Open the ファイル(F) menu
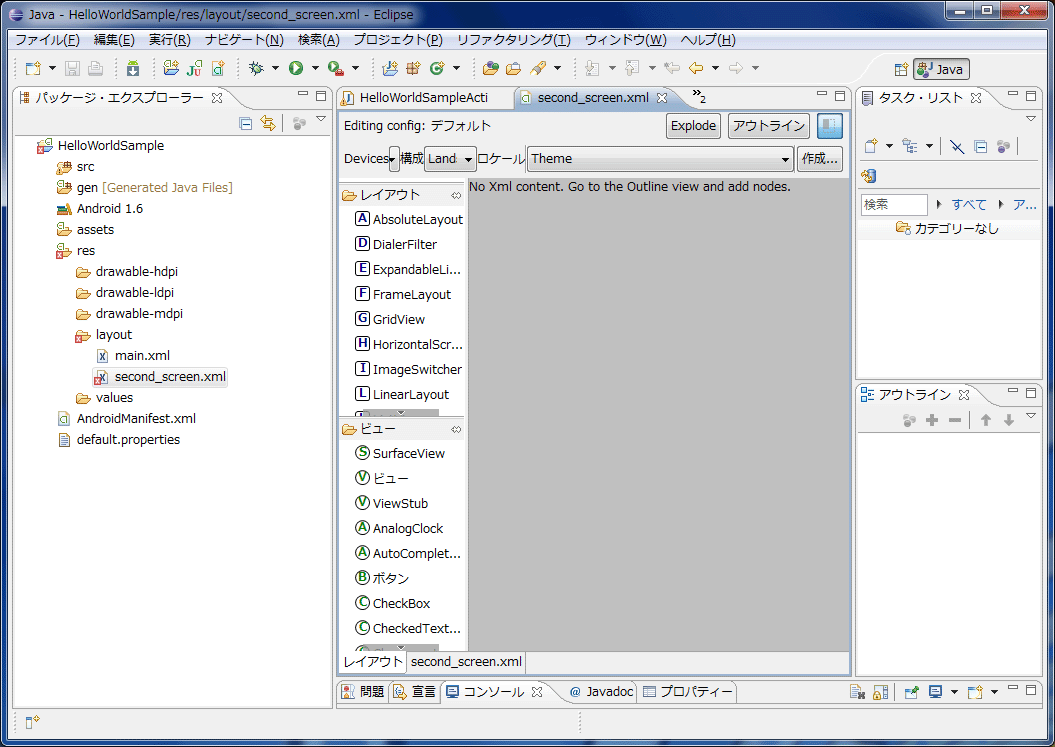The width and height of the screenshot is (1055, 747). [x=47, y=40]
